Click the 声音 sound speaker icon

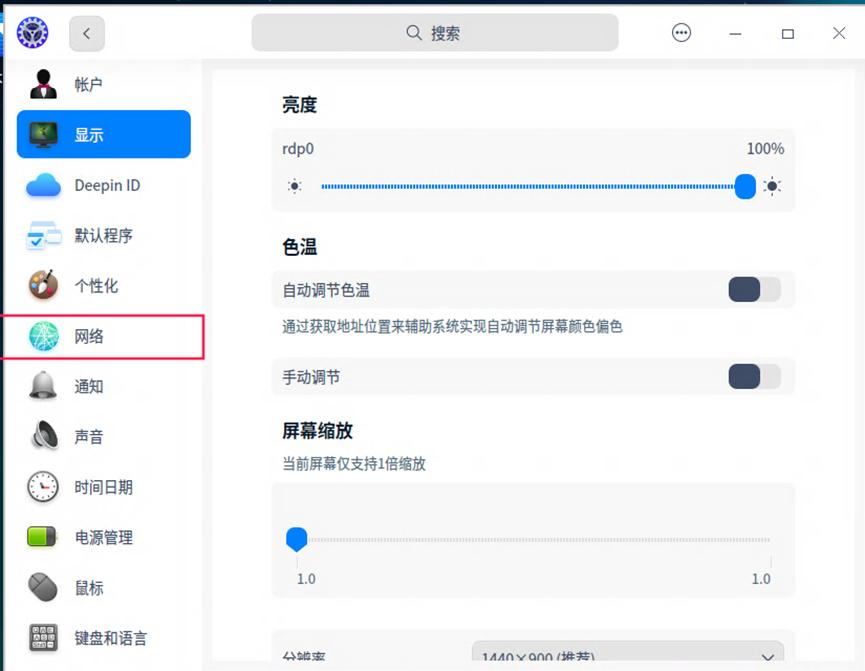click(42, 436)
